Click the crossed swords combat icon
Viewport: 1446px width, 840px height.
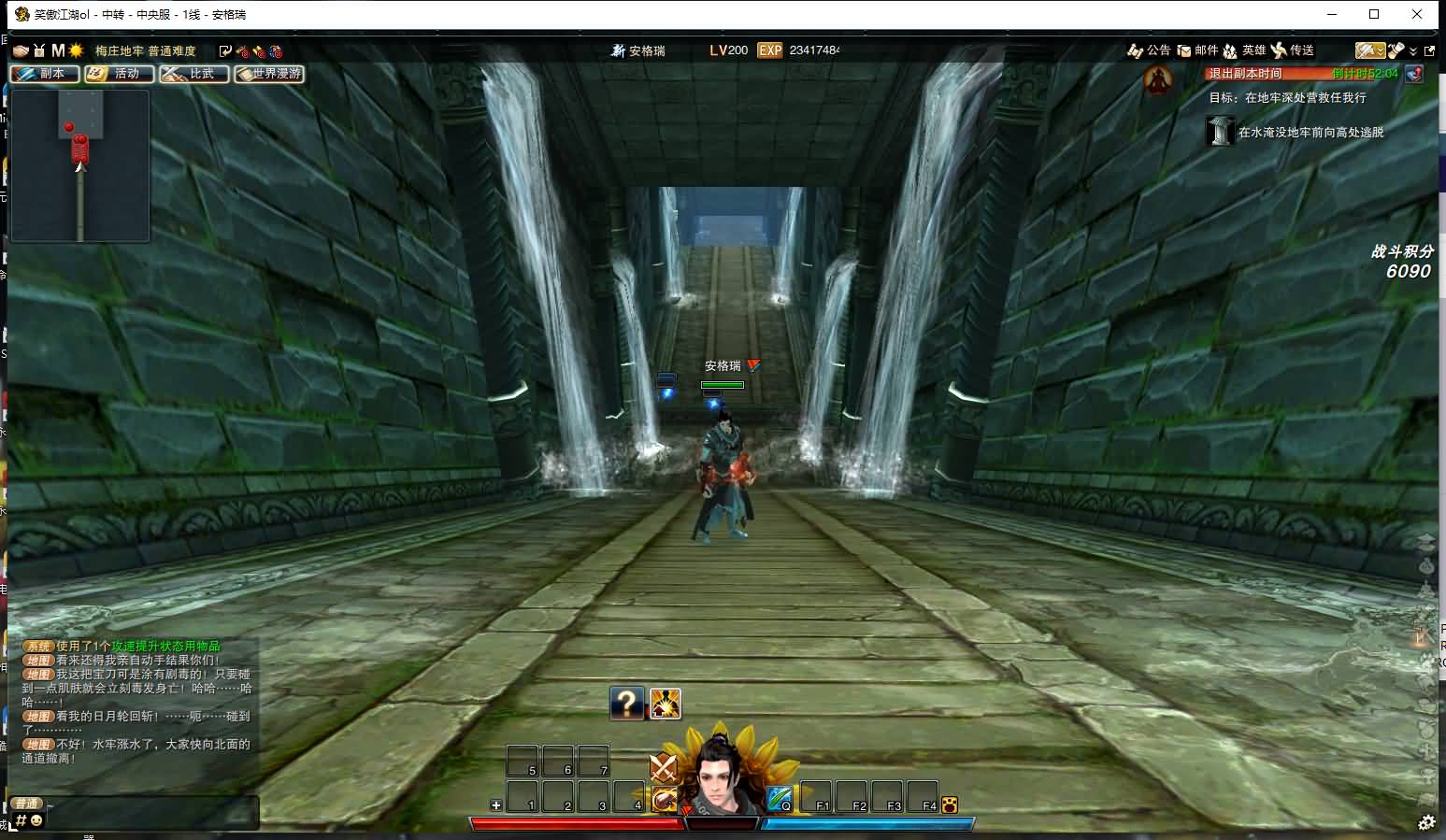[x=663, y=768]
